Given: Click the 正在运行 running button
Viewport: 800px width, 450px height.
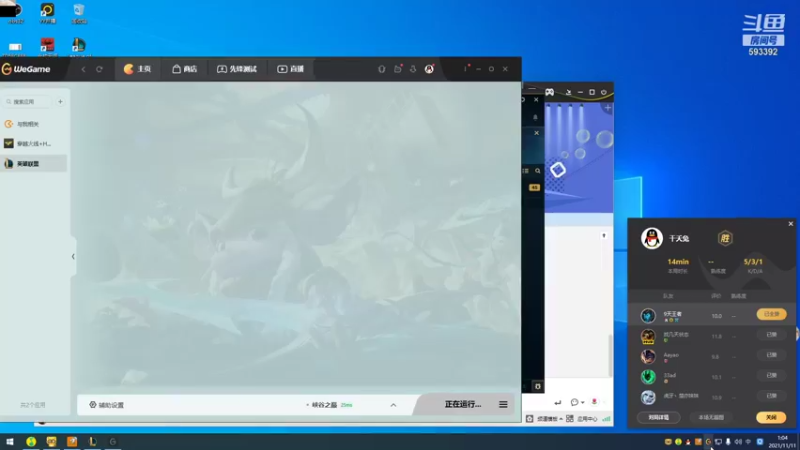Looking at the screenshot, I should click(463, 404).
